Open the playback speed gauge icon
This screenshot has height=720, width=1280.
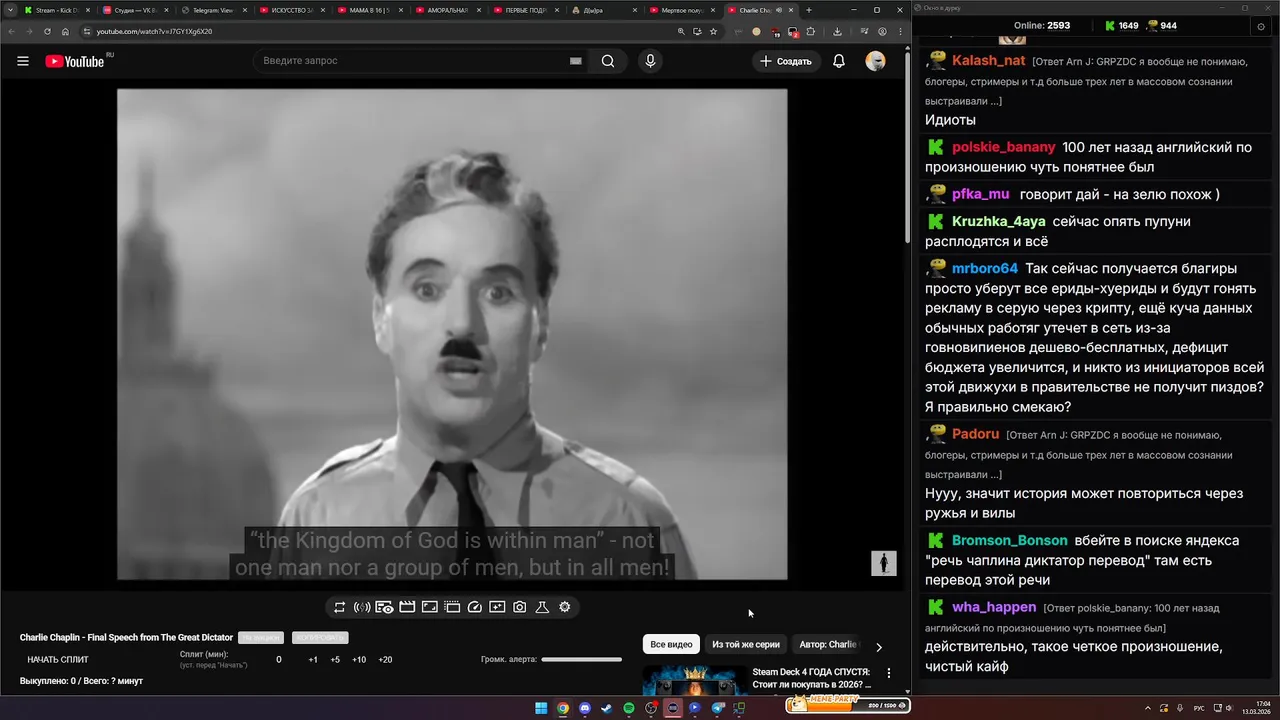tap(475, 607)
